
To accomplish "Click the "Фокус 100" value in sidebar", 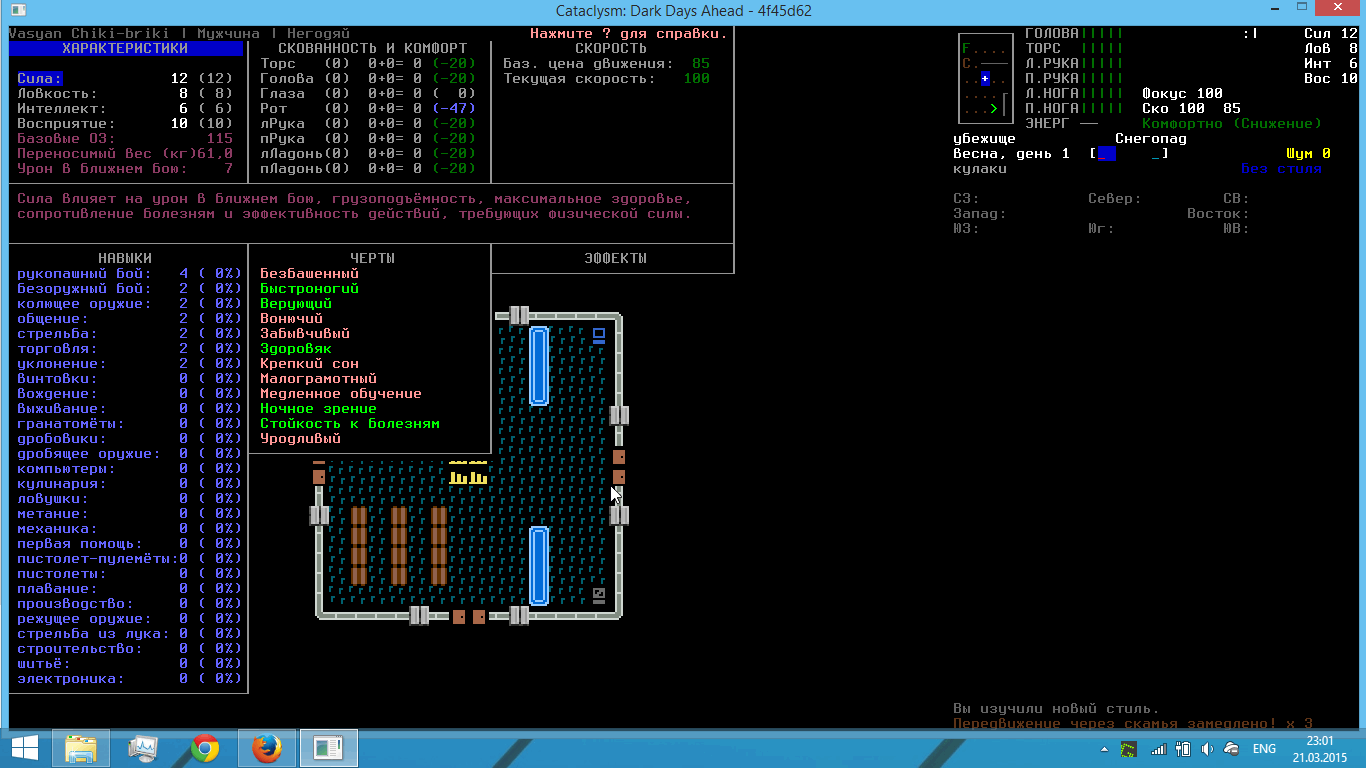I will pos(1182,93).
